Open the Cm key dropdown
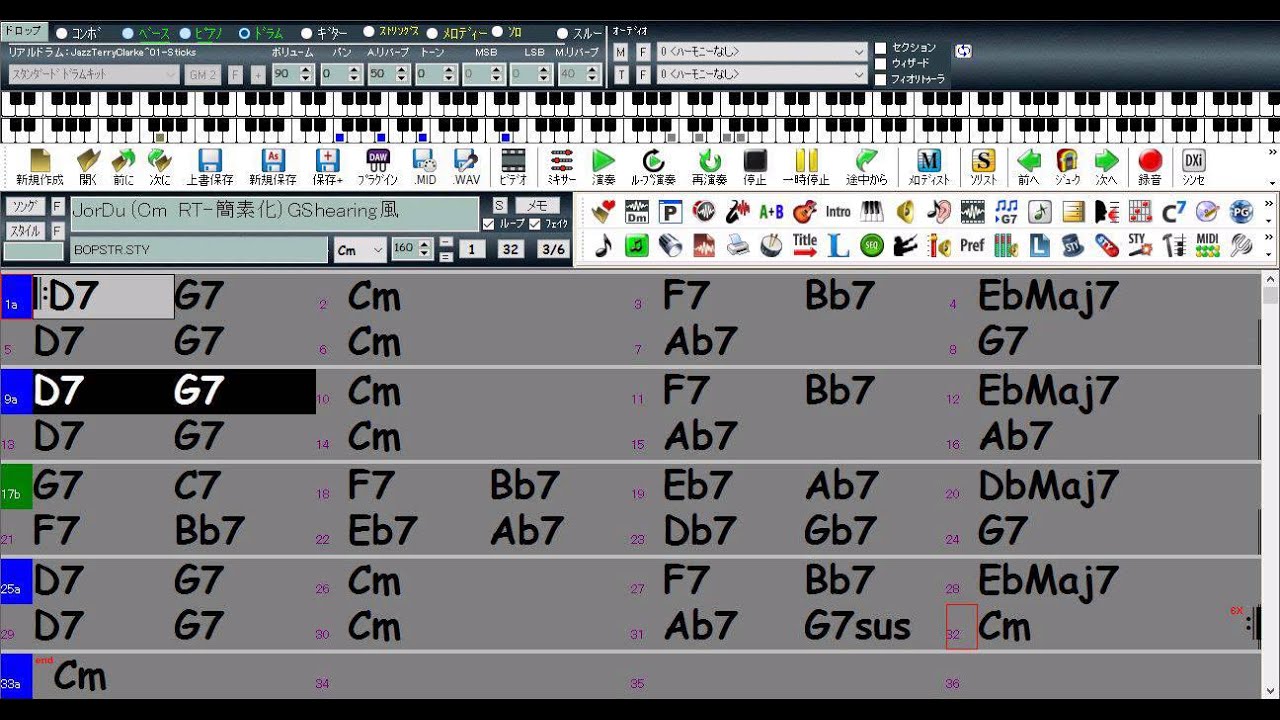The height and width of the screenshot is (720, 1280). [360, 250]
